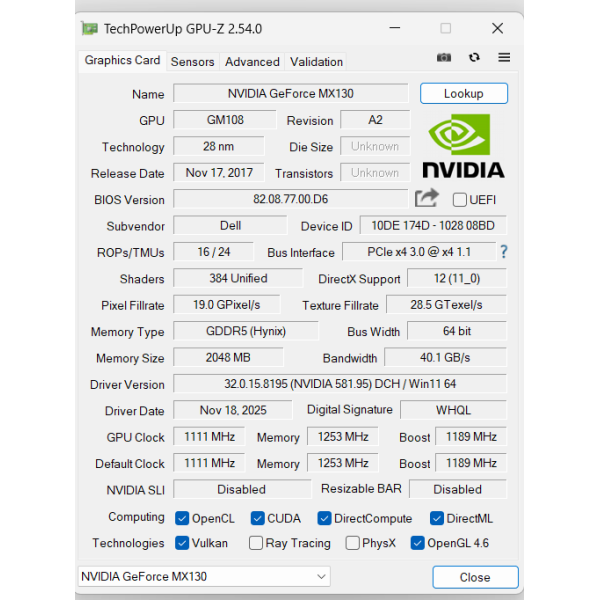Open the hamburger menu icon
600x600 pixels.
pyautogui.click(x=504, y=57)
